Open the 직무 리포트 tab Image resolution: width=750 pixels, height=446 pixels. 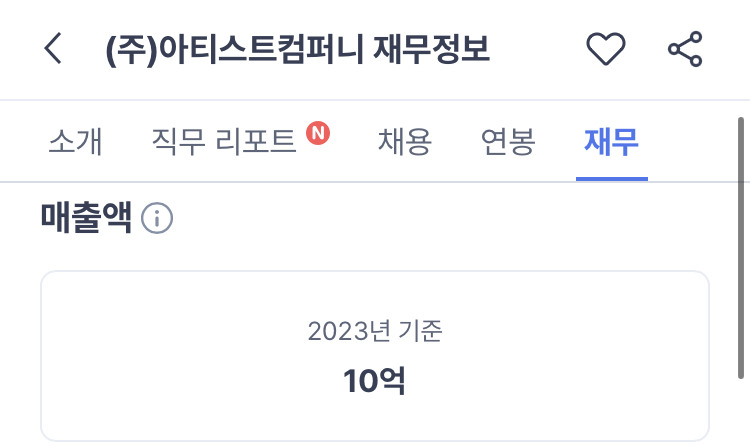pos(224,143)
